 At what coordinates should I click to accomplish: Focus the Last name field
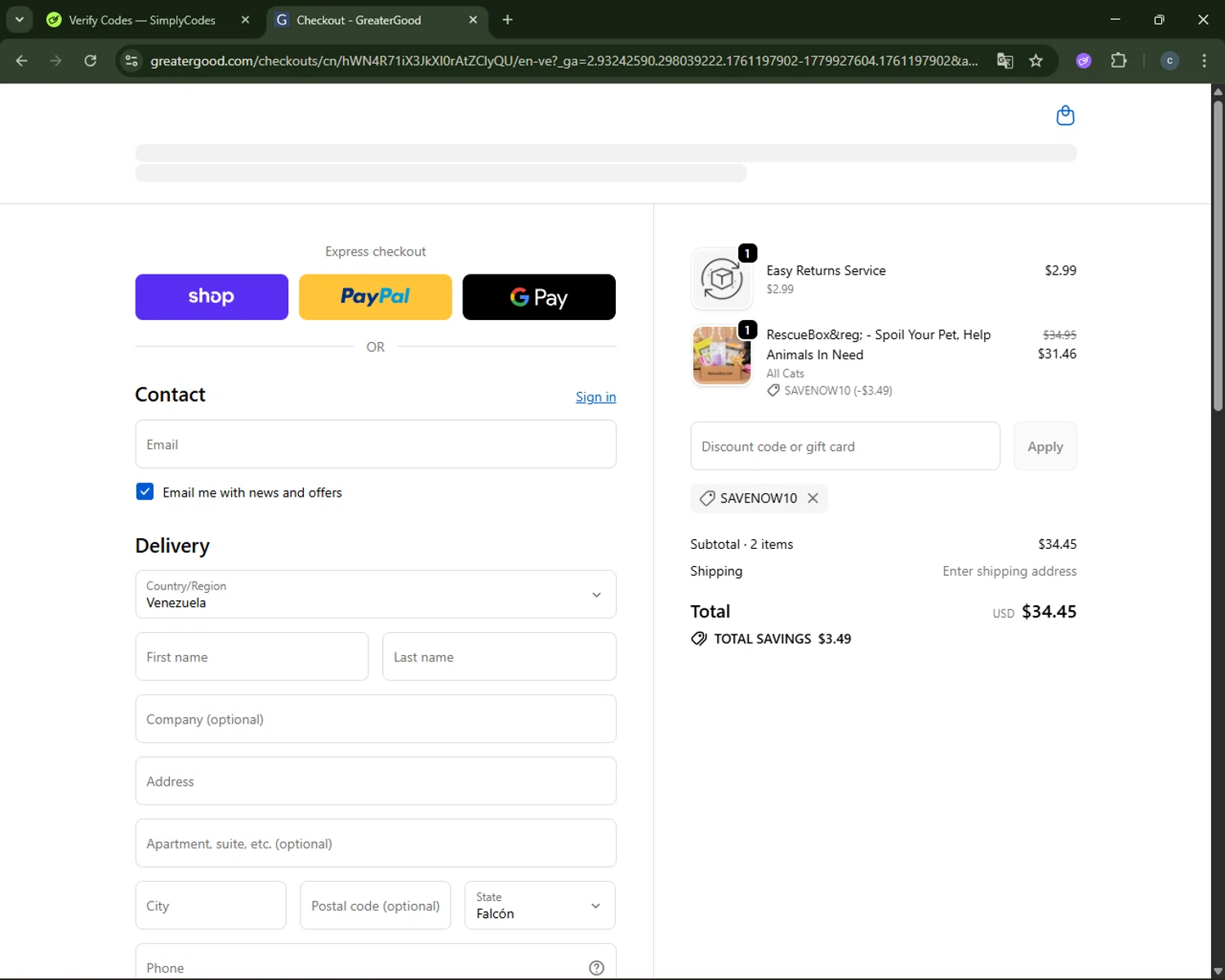point(499,657)
